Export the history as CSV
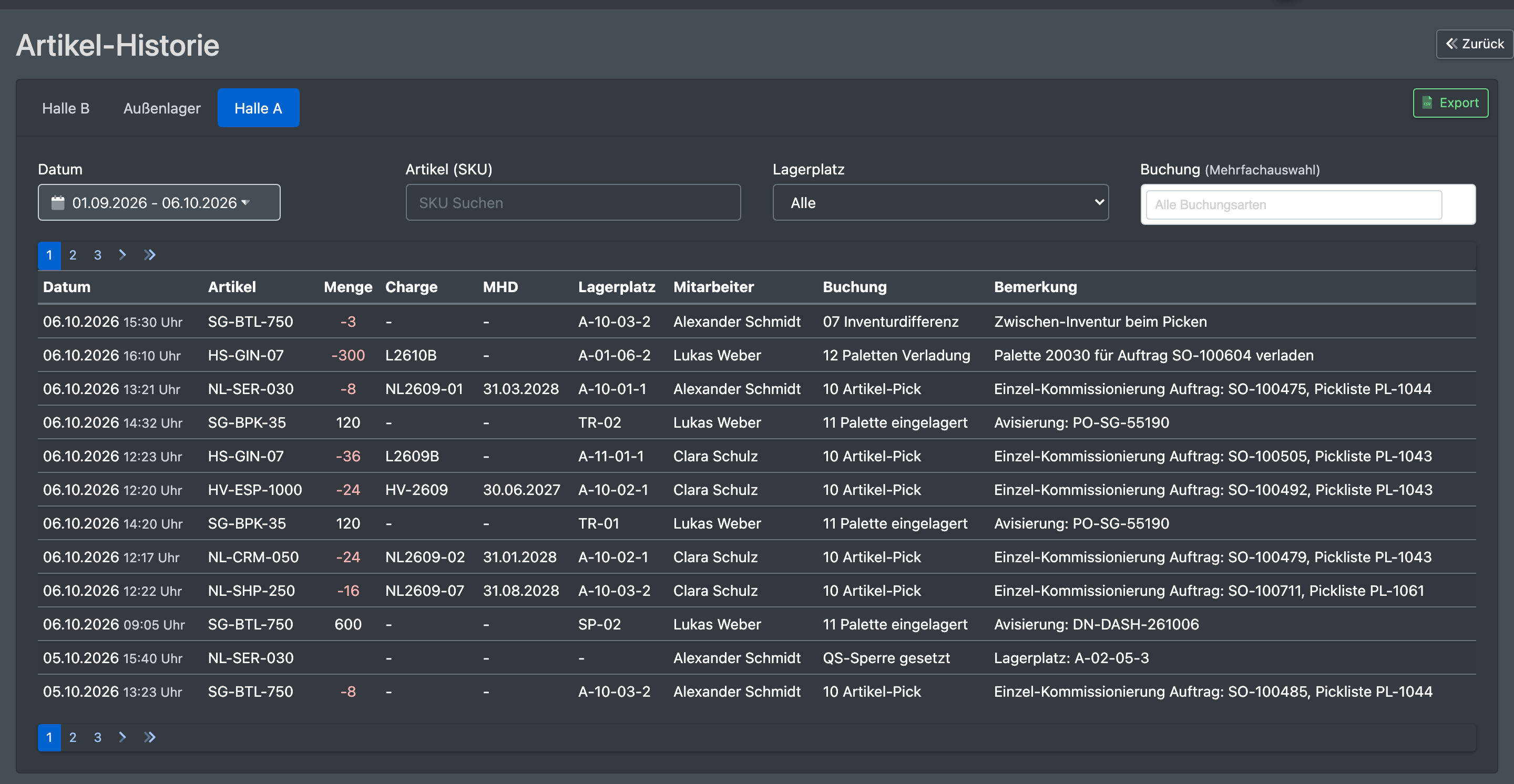The width and height of the screenshot is (1514, 784). (1450, 103)
